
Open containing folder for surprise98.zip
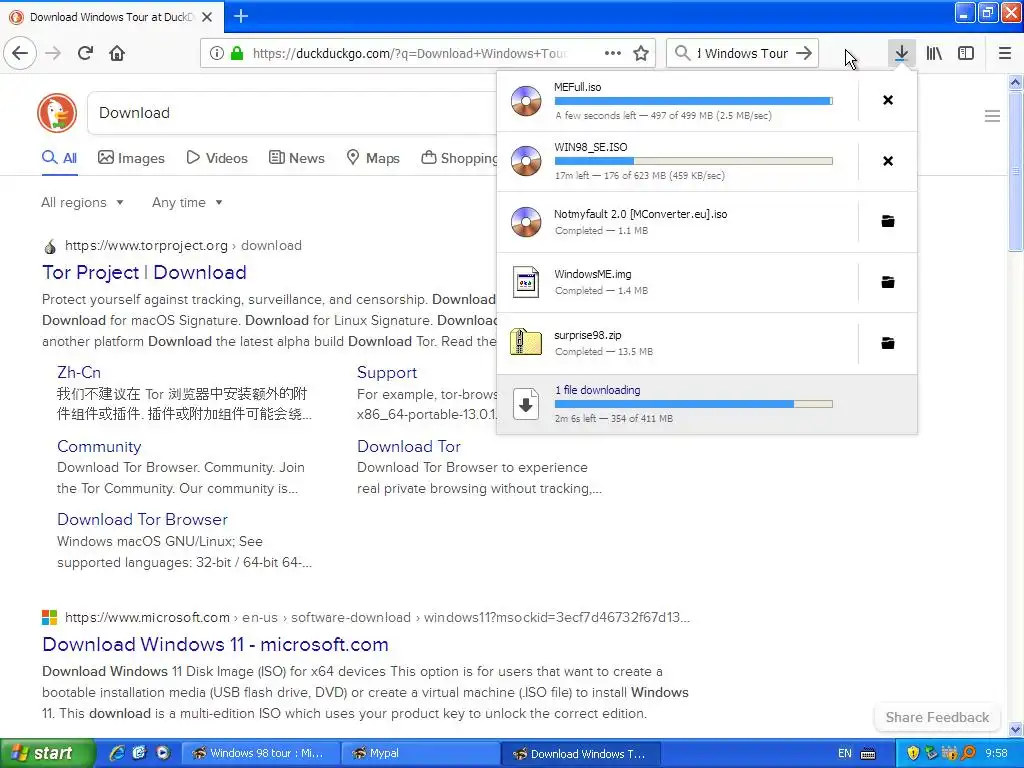coord(888,343)
